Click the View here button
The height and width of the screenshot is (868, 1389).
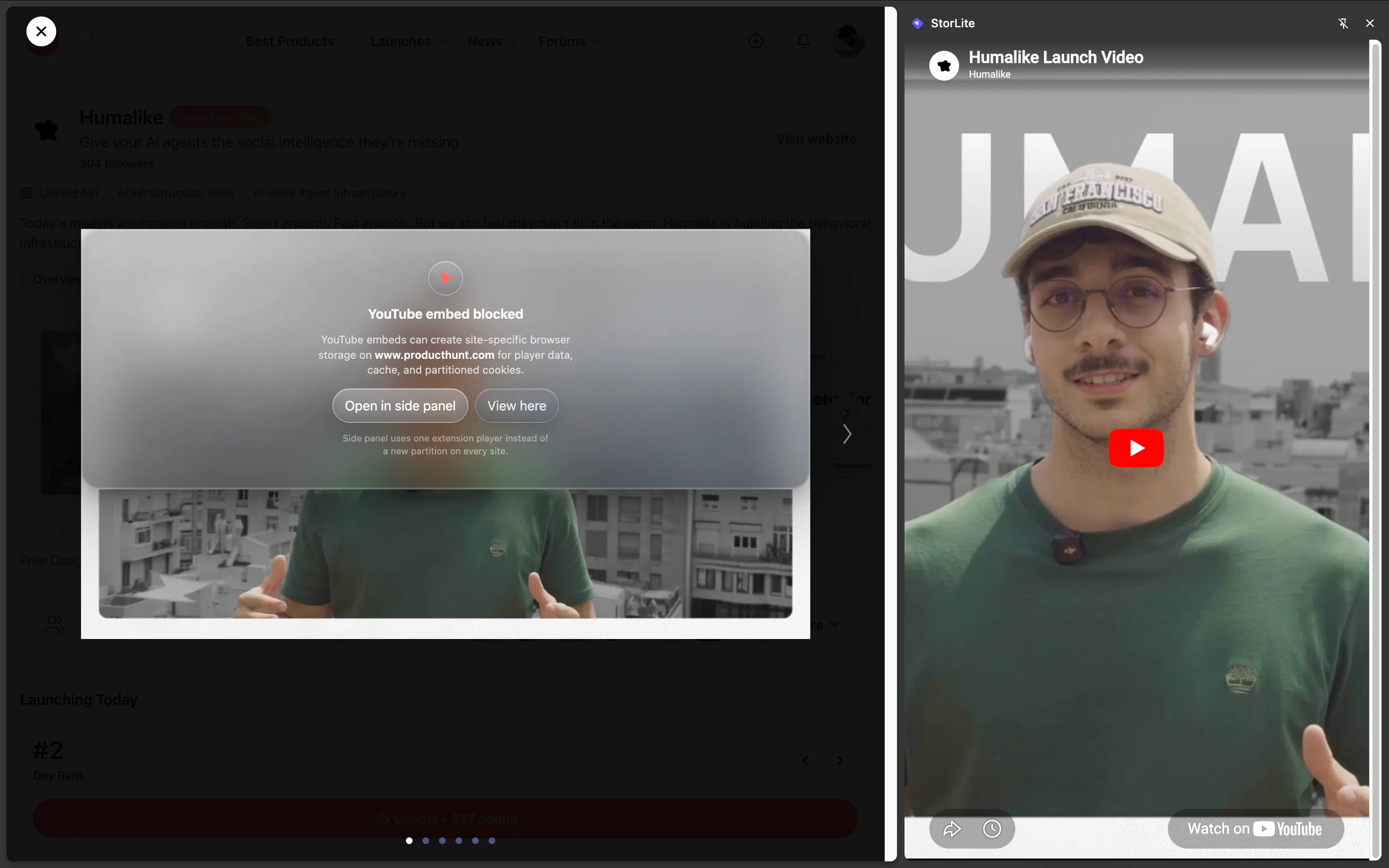click(517, 406)
